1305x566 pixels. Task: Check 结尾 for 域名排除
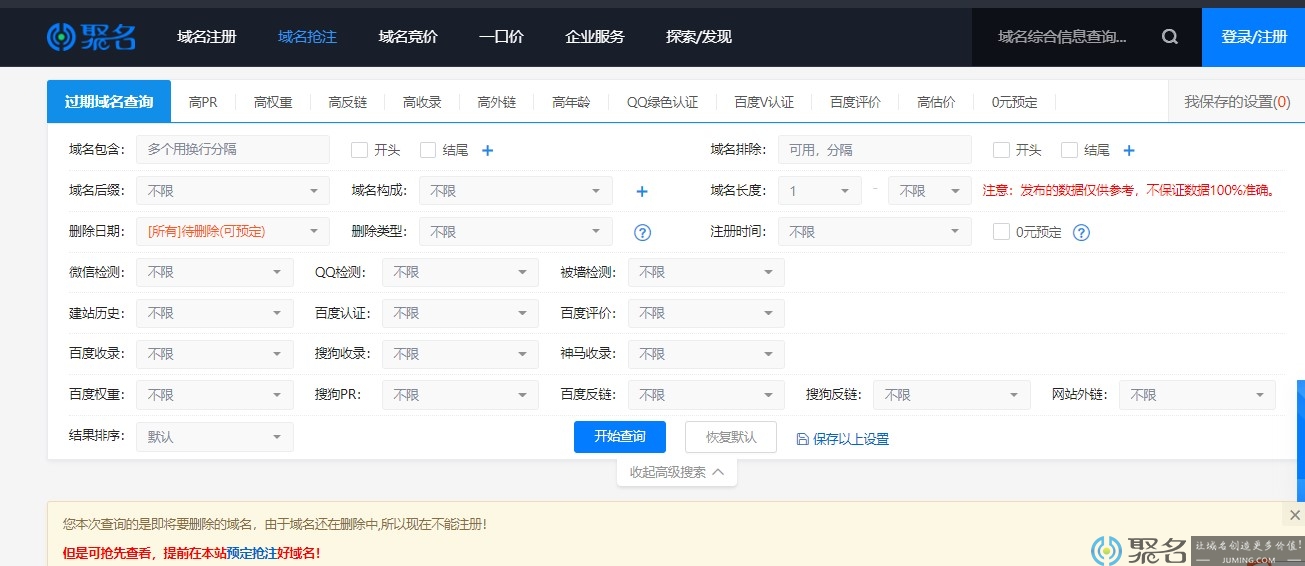1069,150
